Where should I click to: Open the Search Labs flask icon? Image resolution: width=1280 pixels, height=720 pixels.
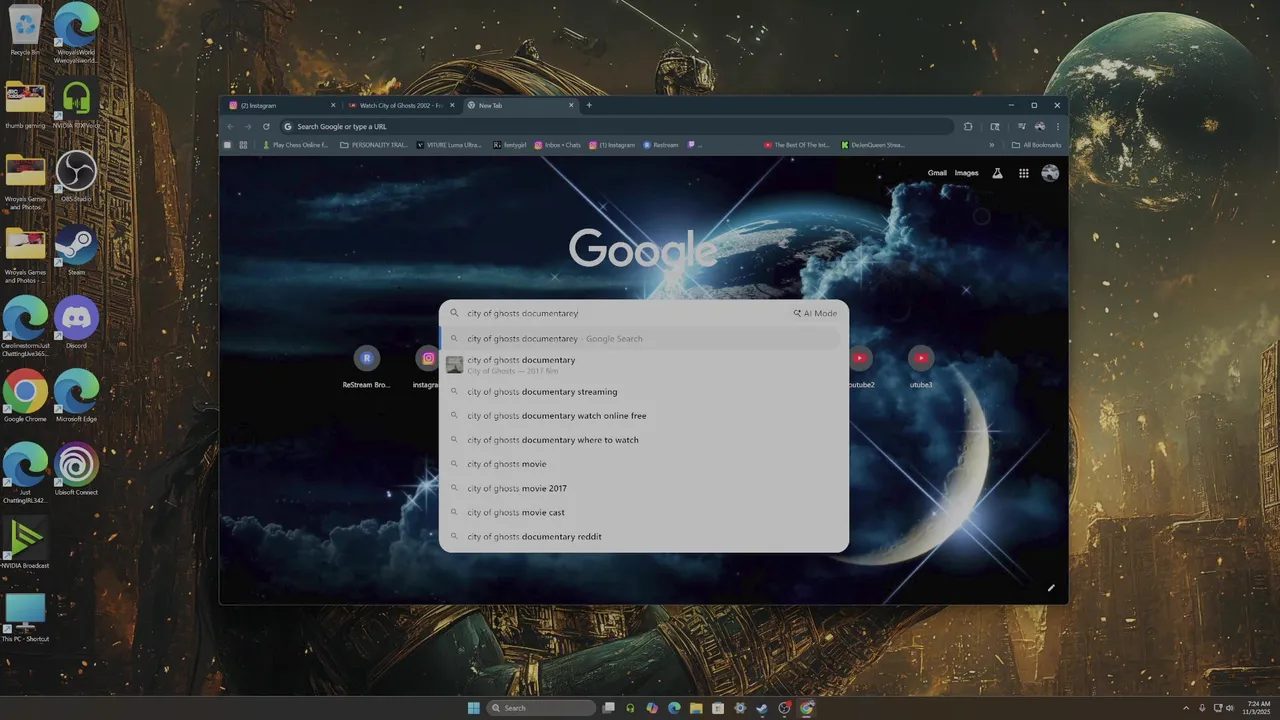[x=997, y=173]
